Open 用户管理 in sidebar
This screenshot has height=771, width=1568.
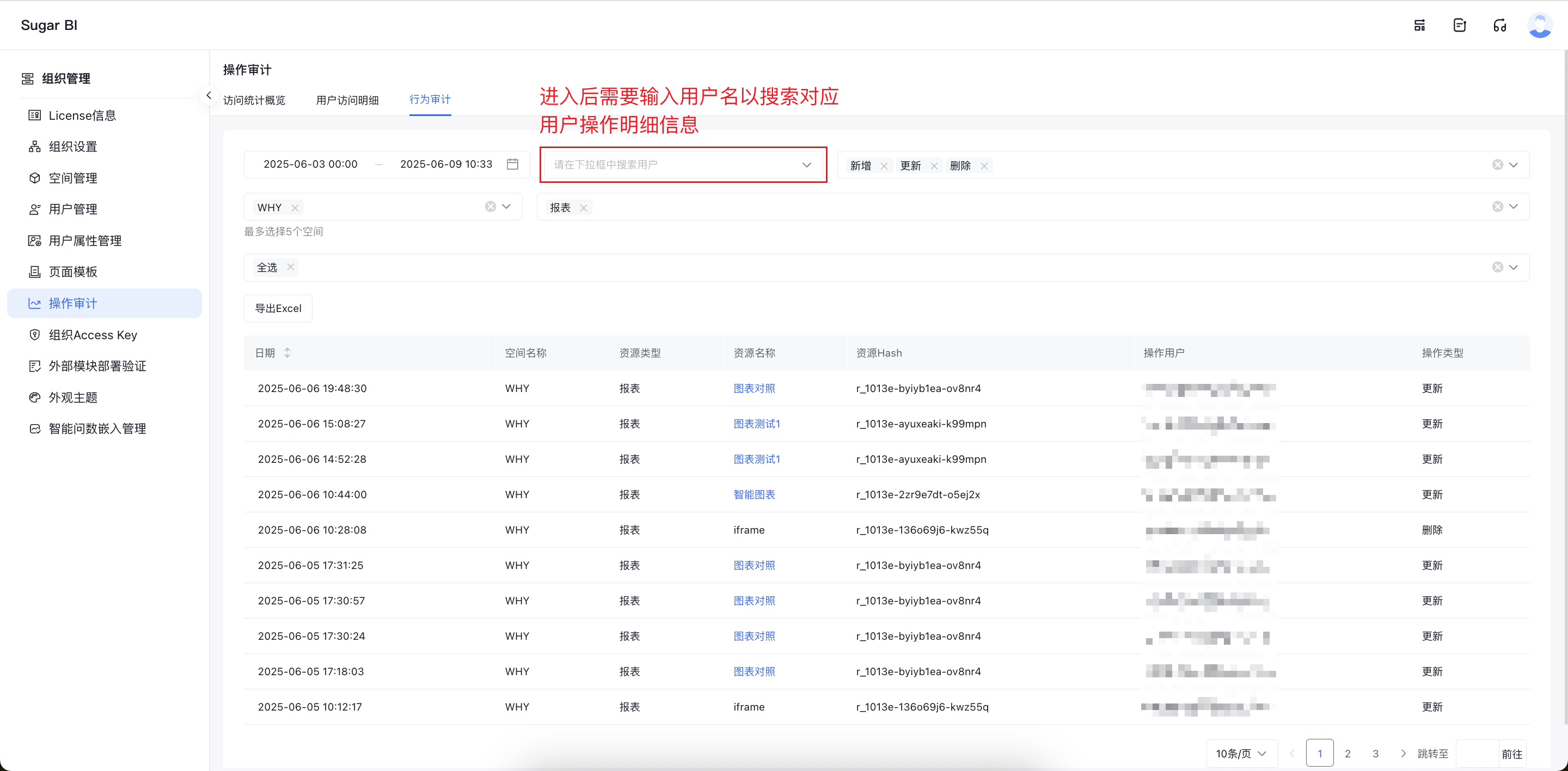[x=104, y=209]
